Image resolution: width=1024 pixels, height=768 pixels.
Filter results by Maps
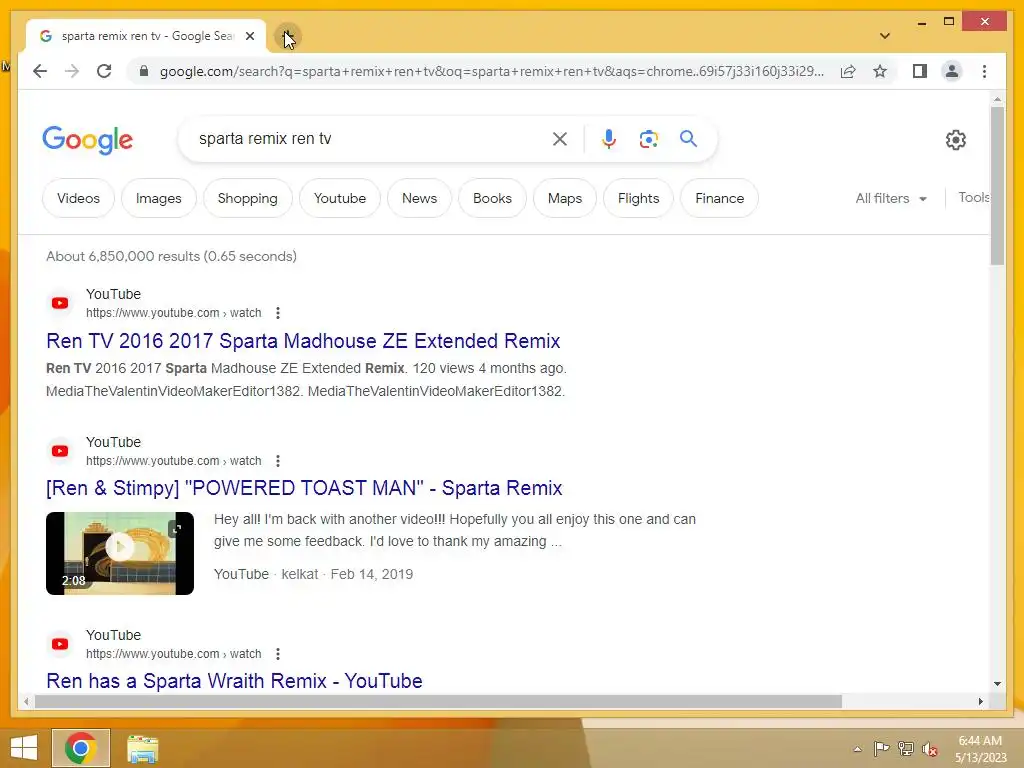pos(565,199)
